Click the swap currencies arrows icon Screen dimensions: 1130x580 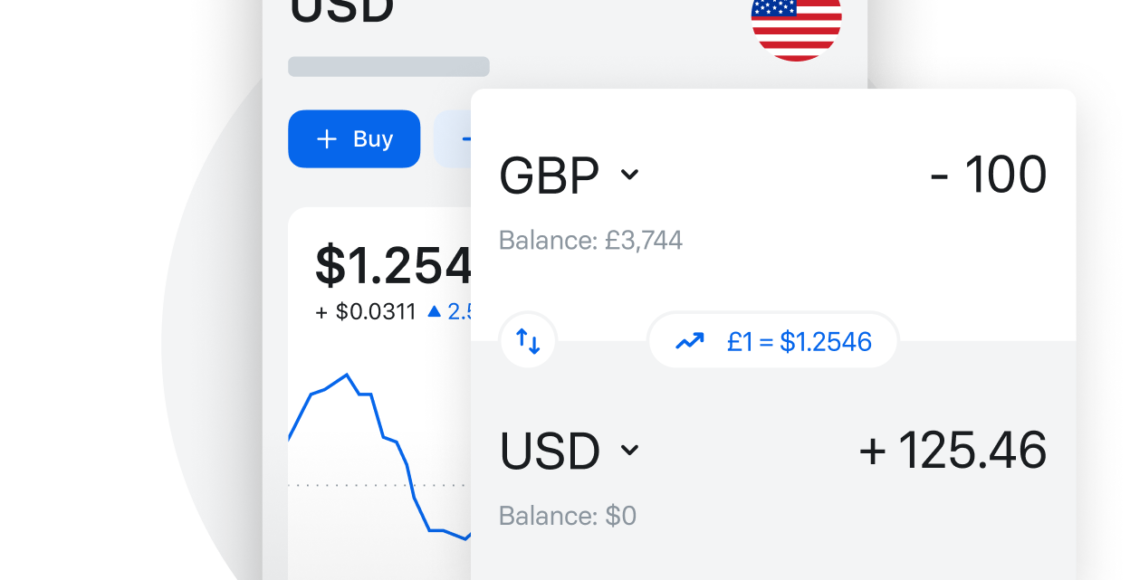[x=528, y=341]
